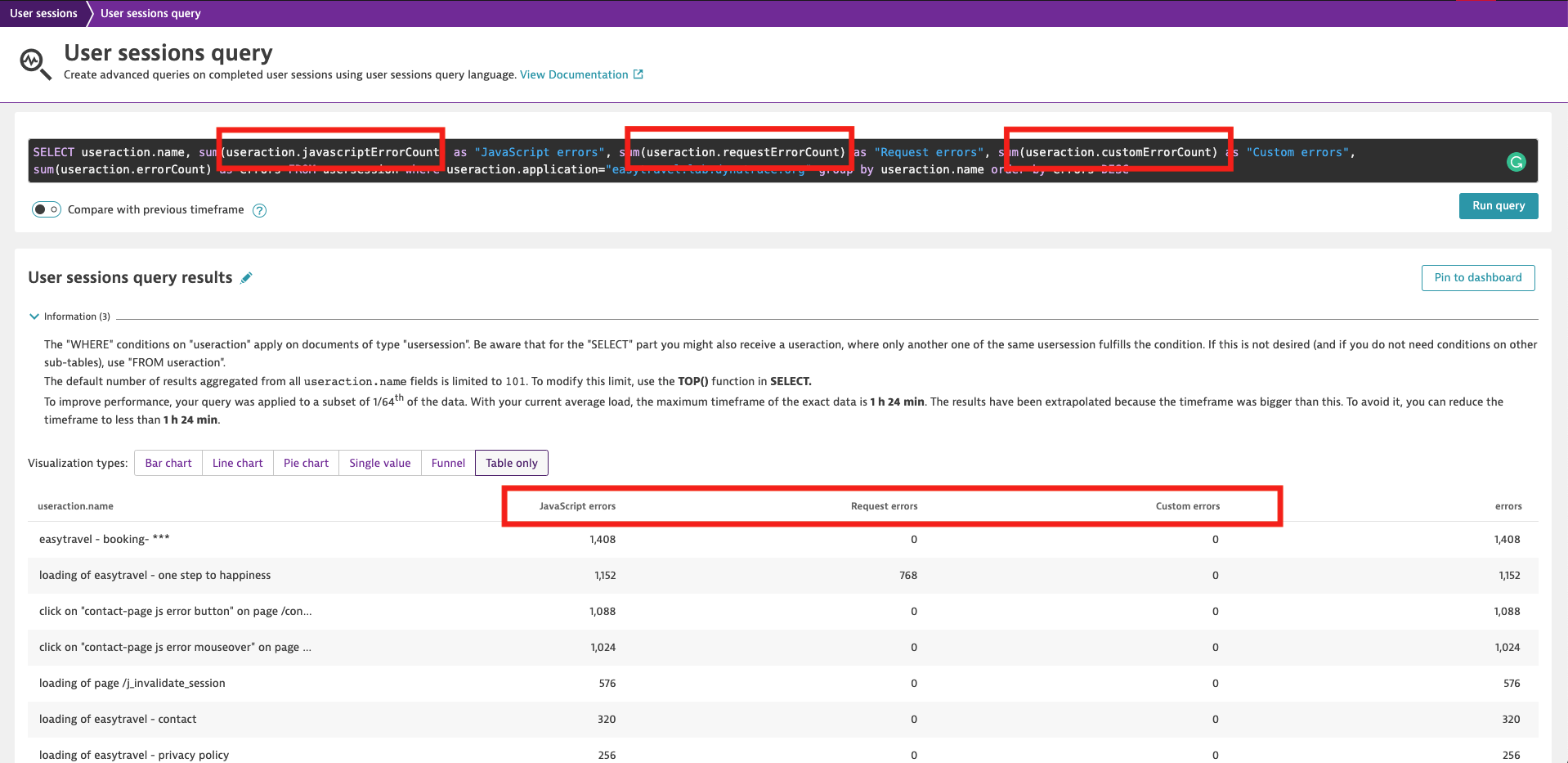Click the Grammarly icon in query editor

click(1516, 162)
